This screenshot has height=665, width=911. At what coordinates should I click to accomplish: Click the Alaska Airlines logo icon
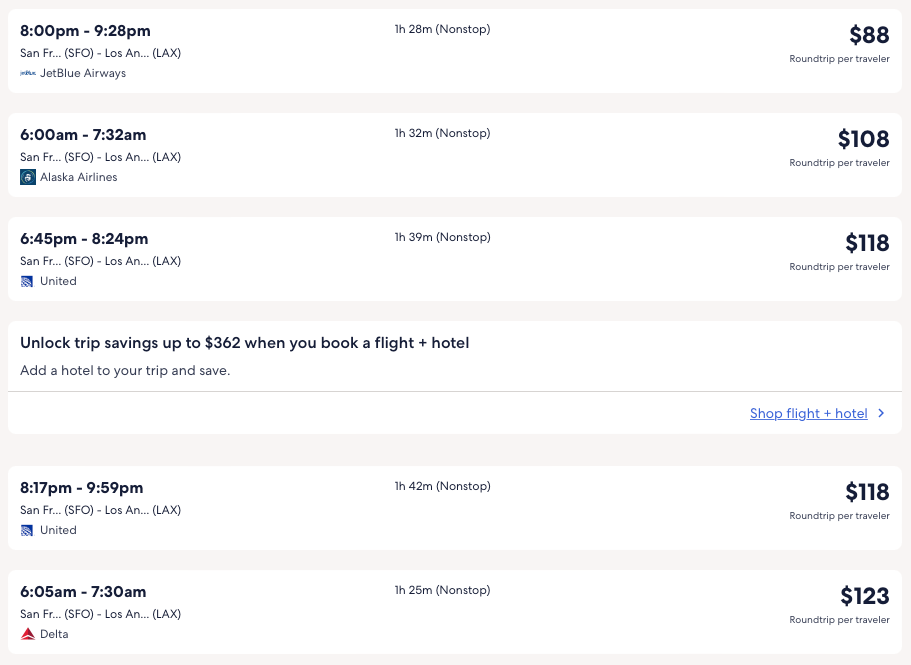coord(28,177)
